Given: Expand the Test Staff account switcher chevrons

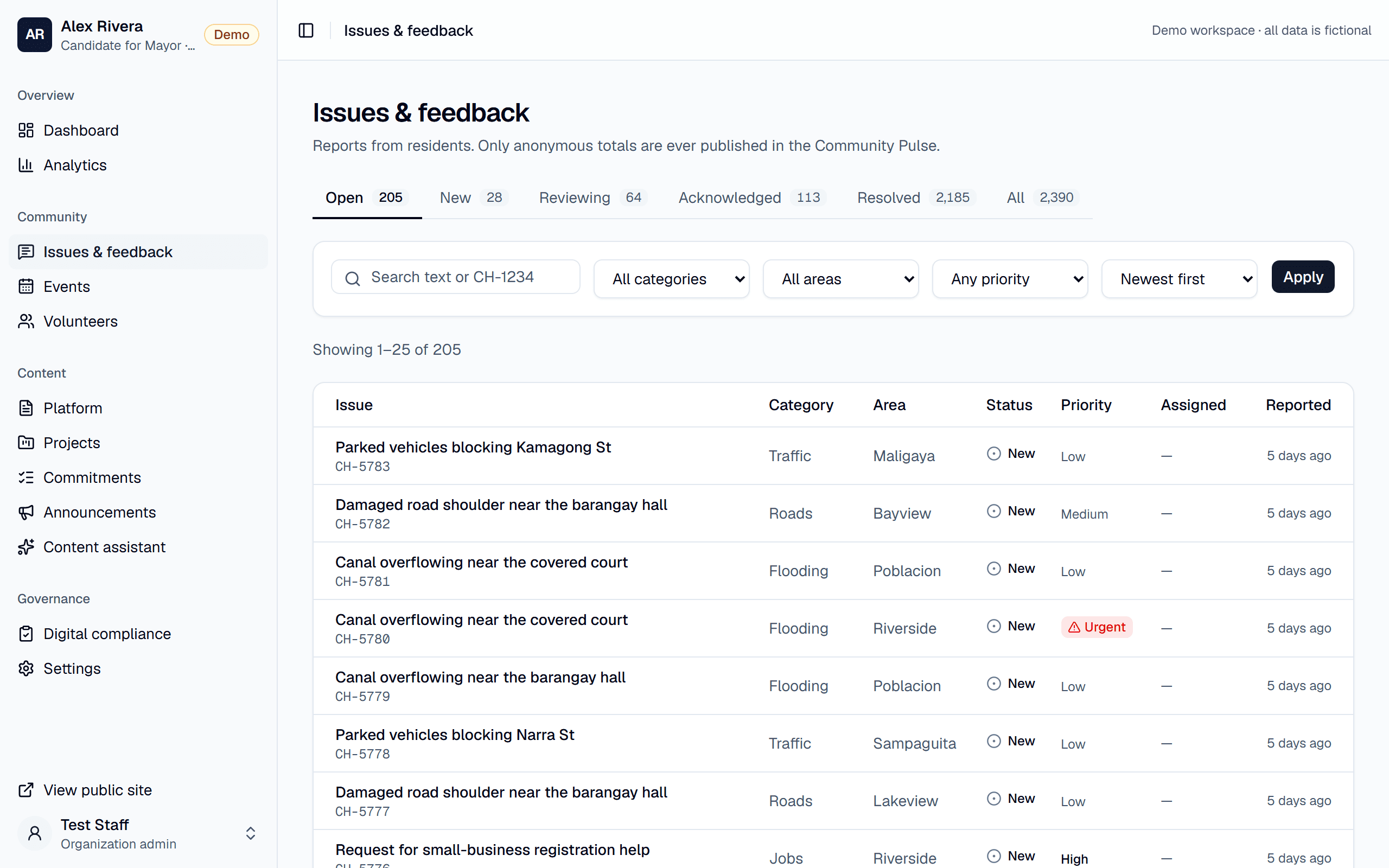Looking at the screenshot, I should click(250, 834).
